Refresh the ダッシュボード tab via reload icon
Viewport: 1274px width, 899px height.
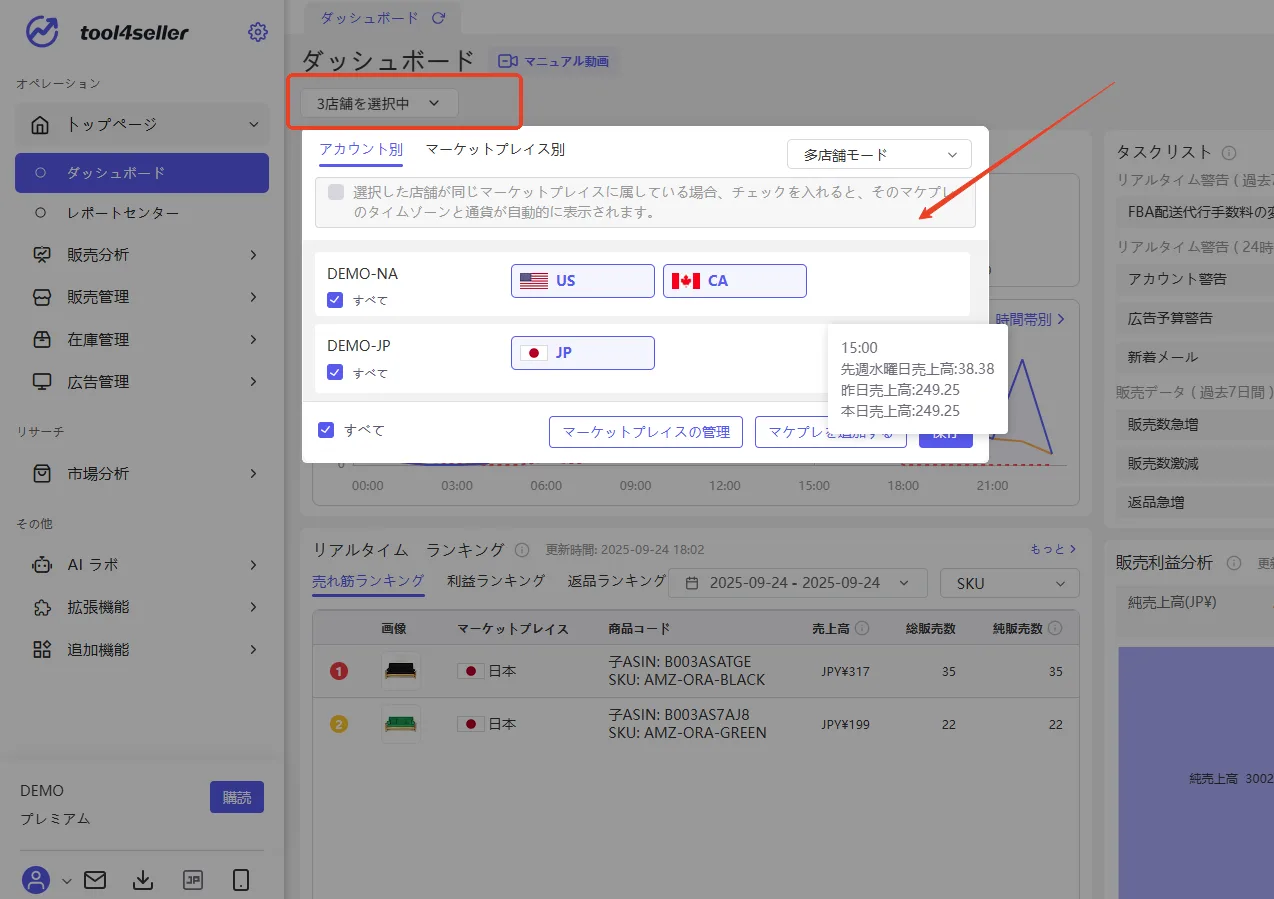[x=438, y=18]
